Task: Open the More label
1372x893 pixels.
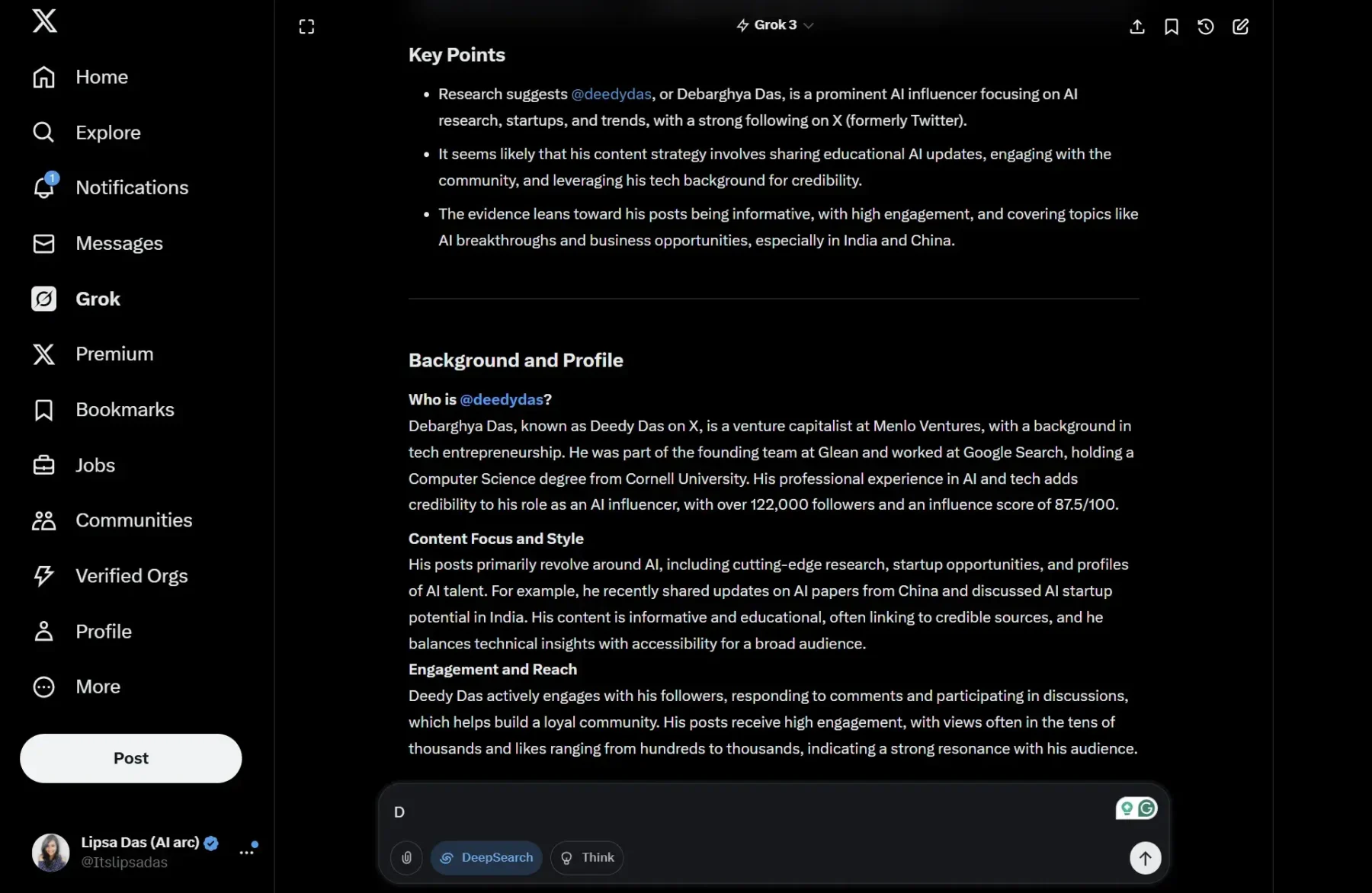Action: pyautogui.click(x=98, y=687)
